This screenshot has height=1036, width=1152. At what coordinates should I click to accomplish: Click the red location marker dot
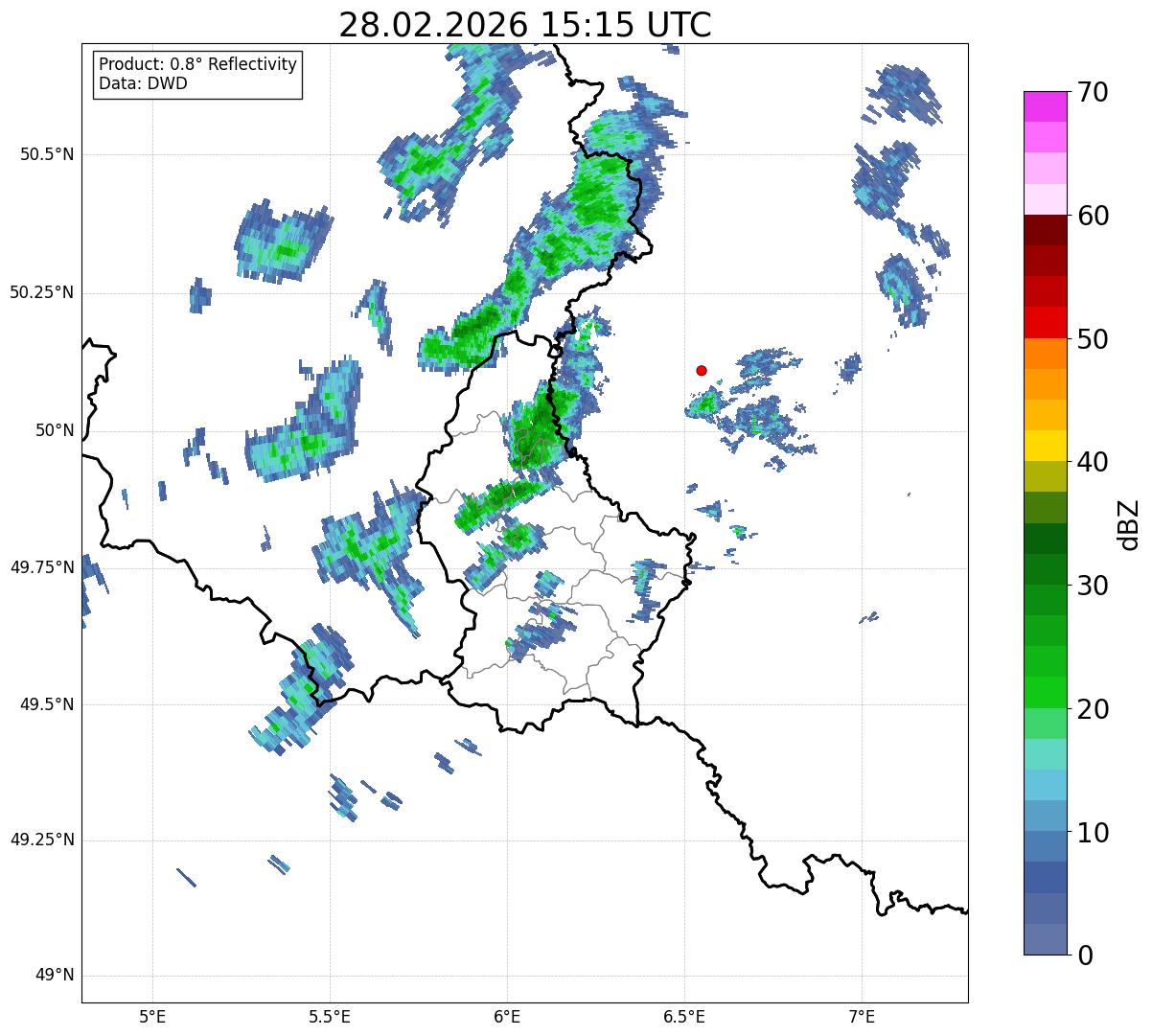(702, 370)
